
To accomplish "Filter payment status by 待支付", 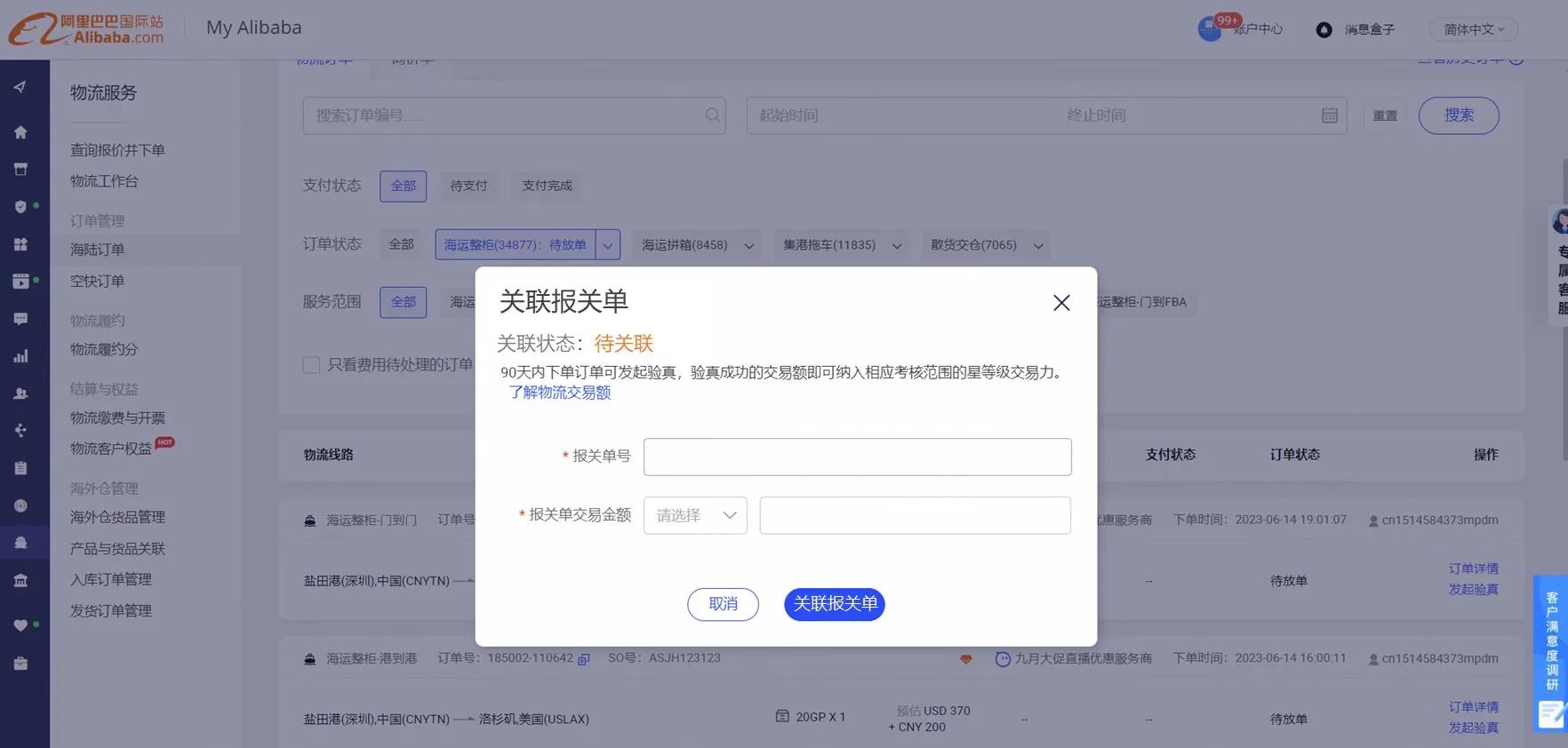I will click(468, 186).
